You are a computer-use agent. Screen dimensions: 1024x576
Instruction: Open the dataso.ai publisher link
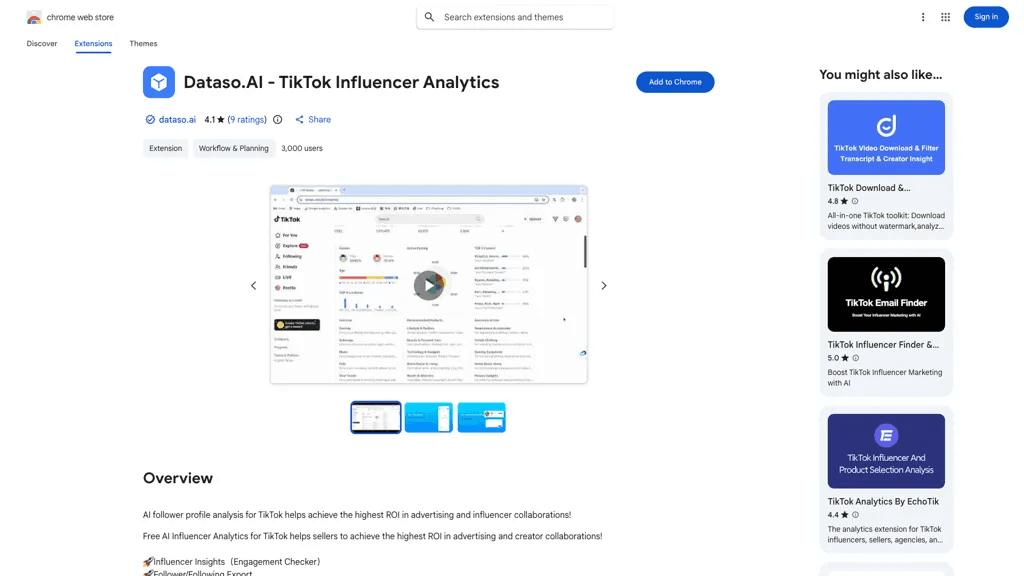[177, 120]
